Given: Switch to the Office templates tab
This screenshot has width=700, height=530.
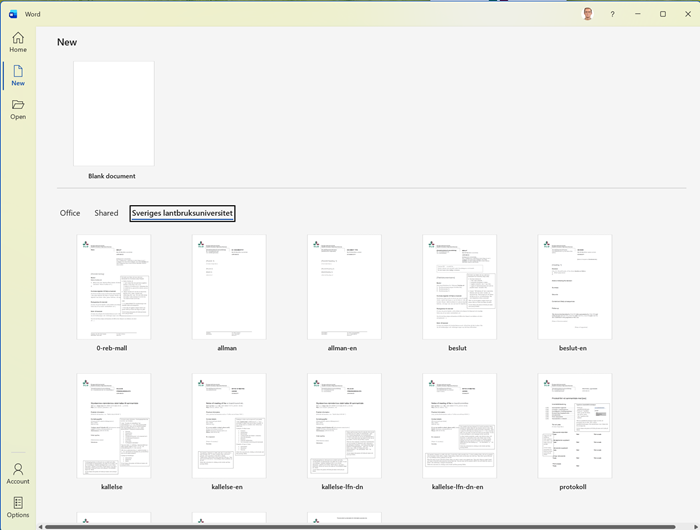Looking at the screenshot, I should point(70,213).
